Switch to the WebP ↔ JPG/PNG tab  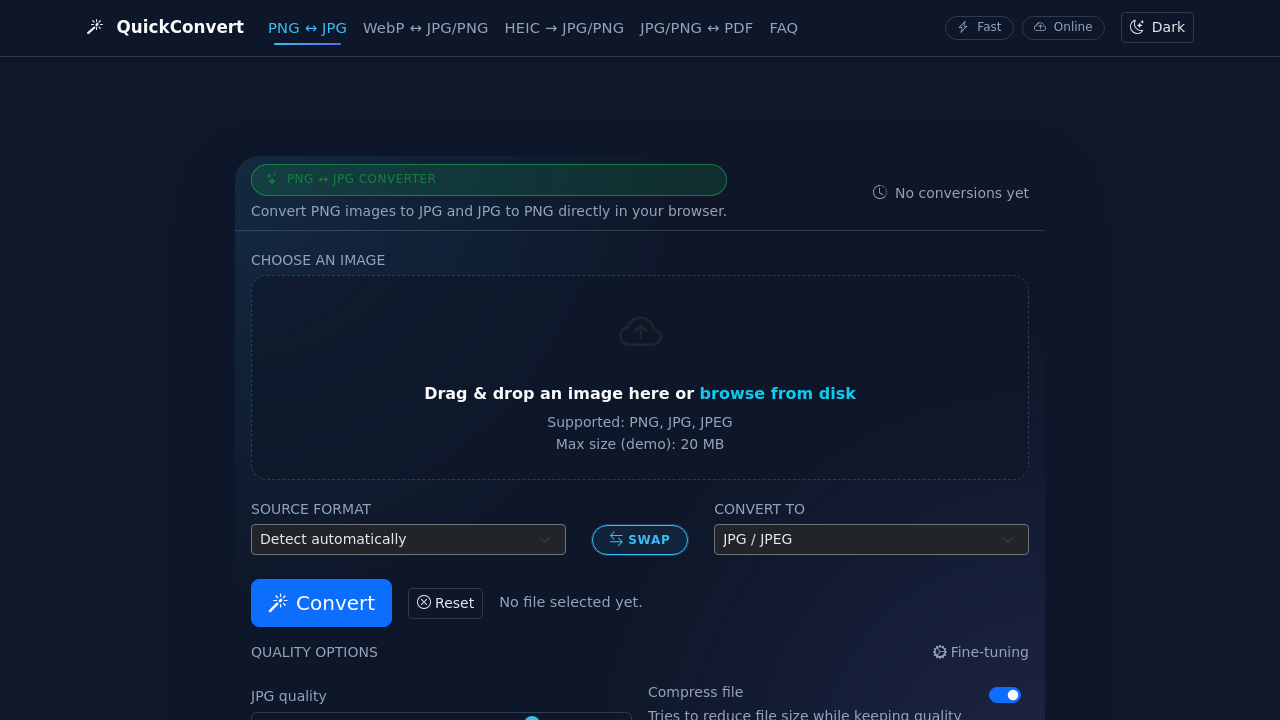tap(426, 28)
